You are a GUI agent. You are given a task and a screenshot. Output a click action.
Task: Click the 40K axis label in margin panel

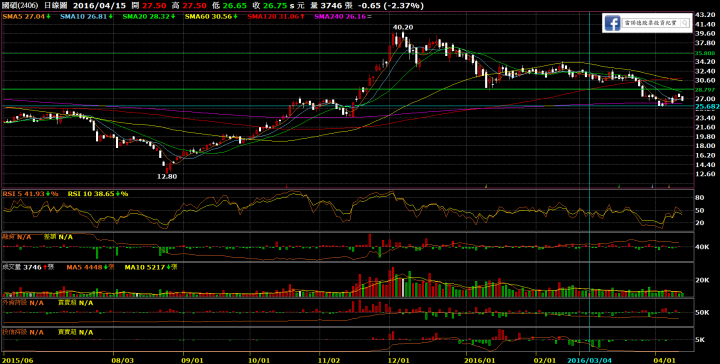coord(702,247)
